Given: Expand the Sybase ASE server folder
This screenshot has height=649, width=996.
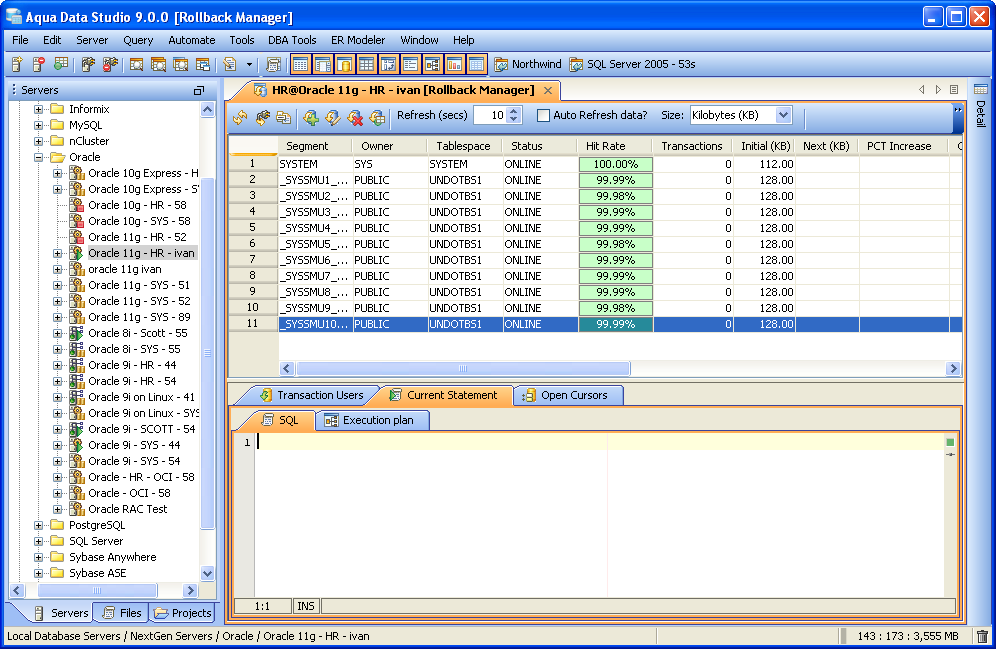Looking at the screenshot, I should coord(39,573).
